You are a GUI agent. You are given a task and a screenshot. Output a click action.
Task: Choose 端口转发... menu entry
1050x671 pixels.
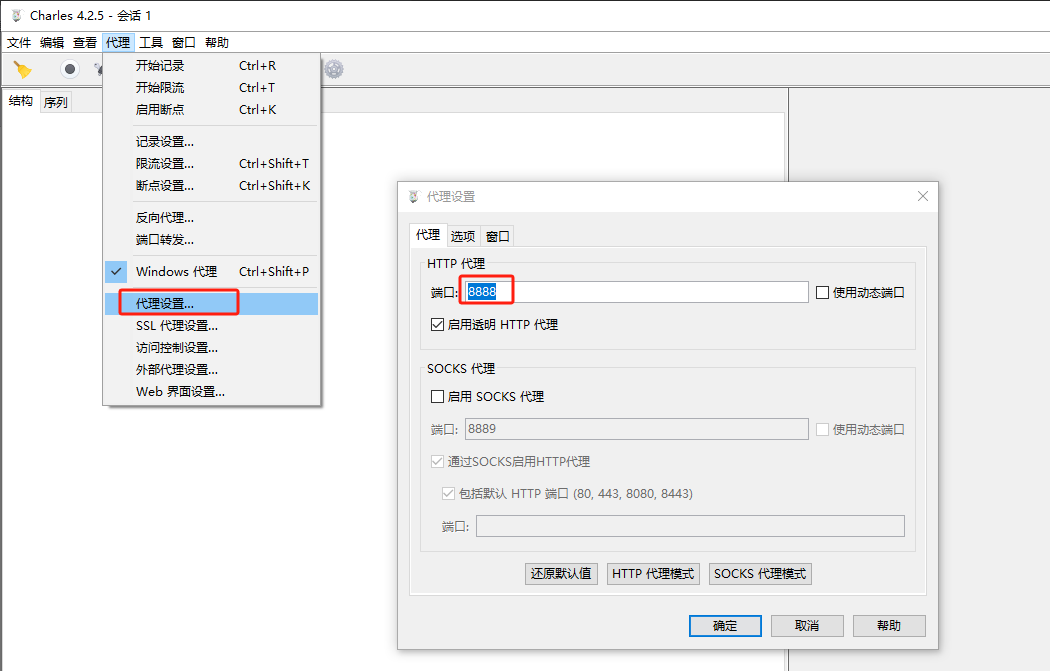[x=212, y=240]
